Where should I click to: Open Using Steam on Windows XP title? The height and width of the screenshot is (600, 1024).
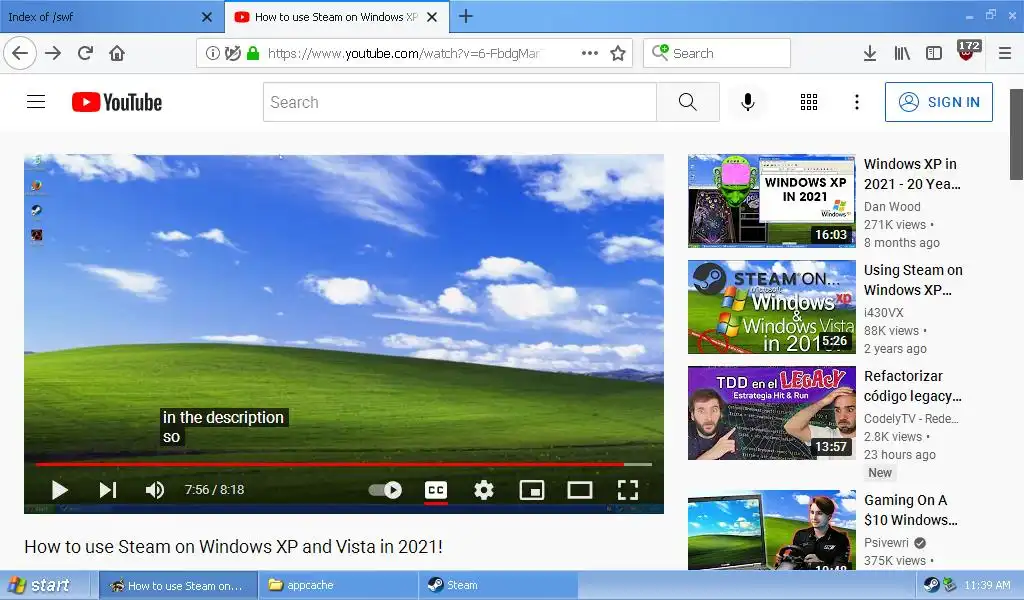(x=913, y=279)
